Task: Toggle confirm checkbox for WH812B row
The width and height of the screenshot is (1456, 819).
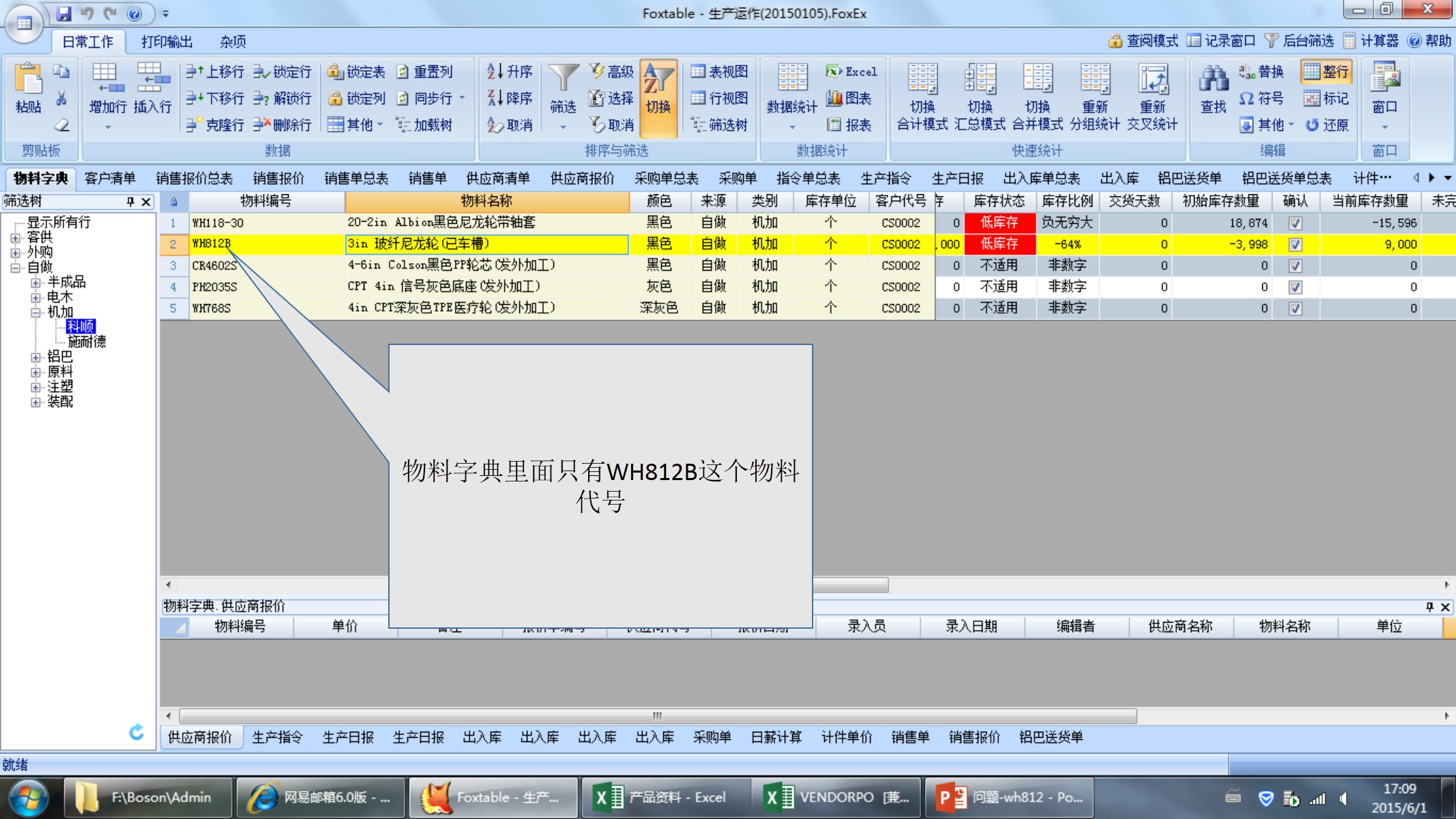Action: [x=1295, y=244]
